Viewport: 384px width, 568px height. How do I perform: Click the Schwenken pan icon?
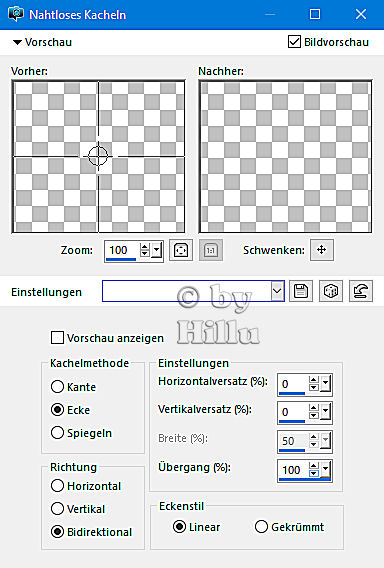(x=322, y=250)
